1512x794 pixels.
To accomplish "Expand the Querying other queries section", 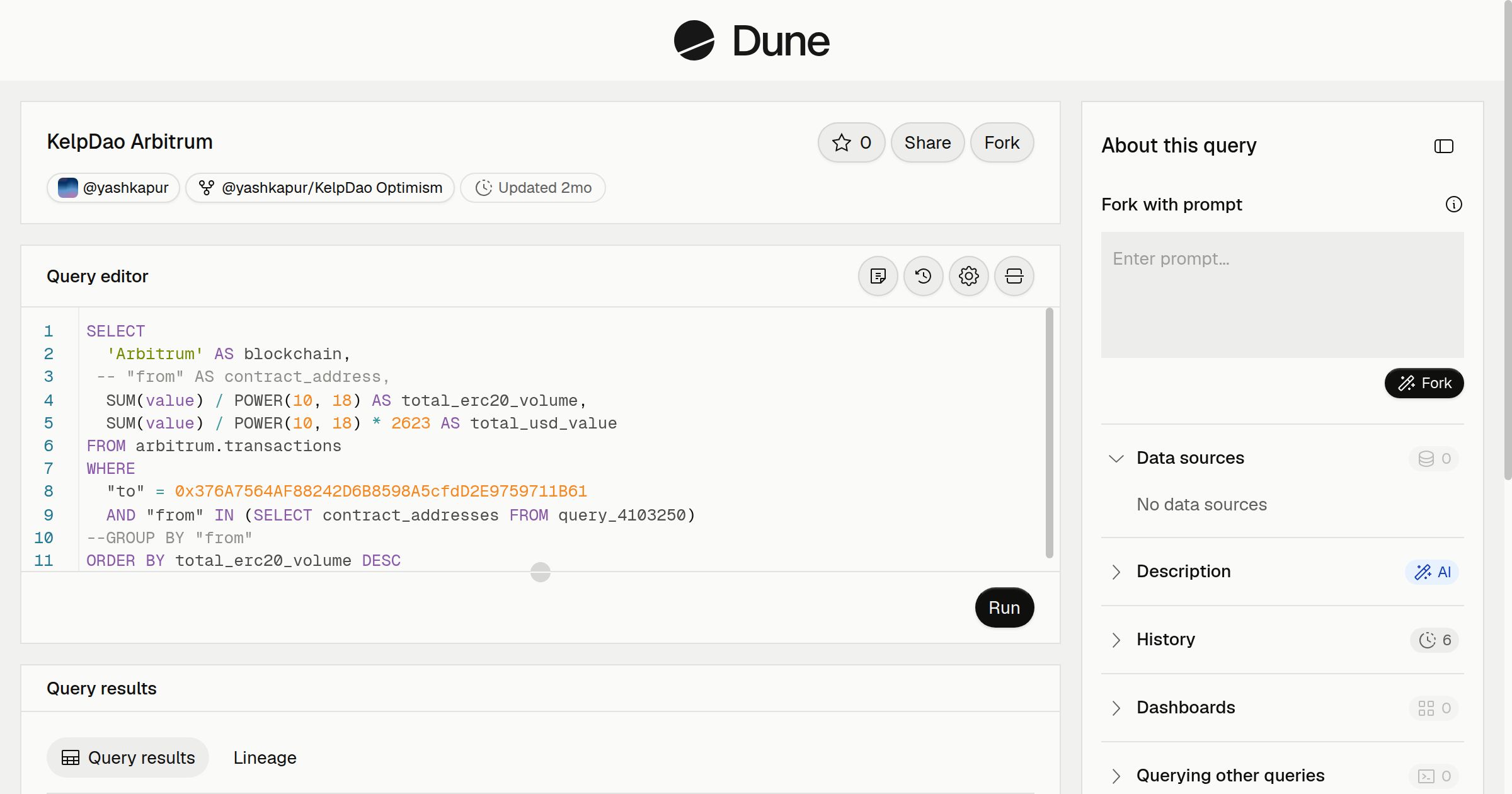I will [1116, 776].
